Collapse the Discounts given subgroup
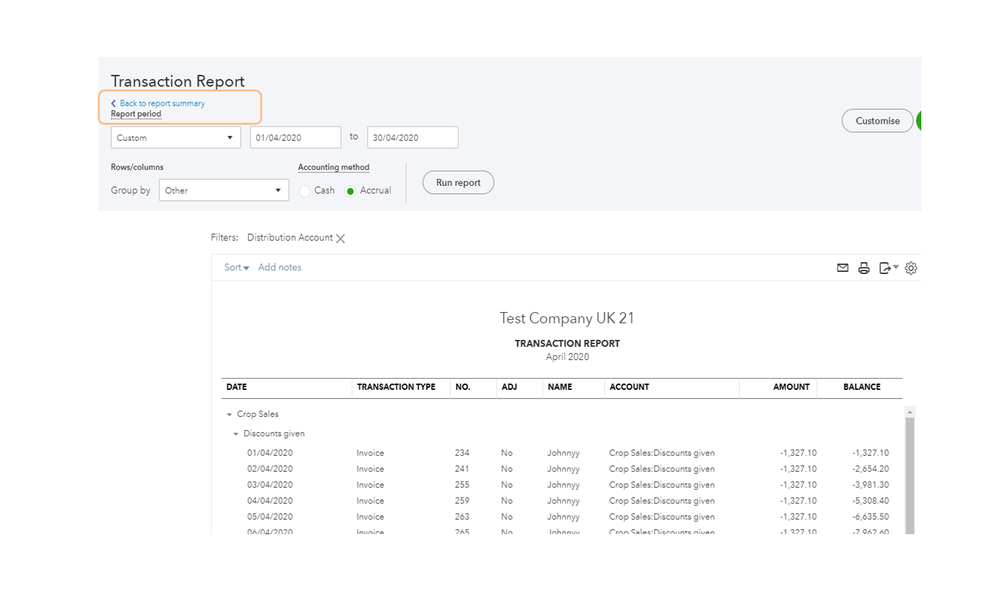 (236, 434)
